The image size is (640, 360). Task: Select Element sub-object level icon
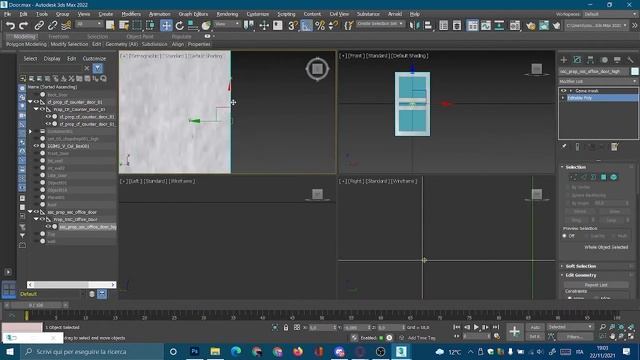click(x=613, y=177)
